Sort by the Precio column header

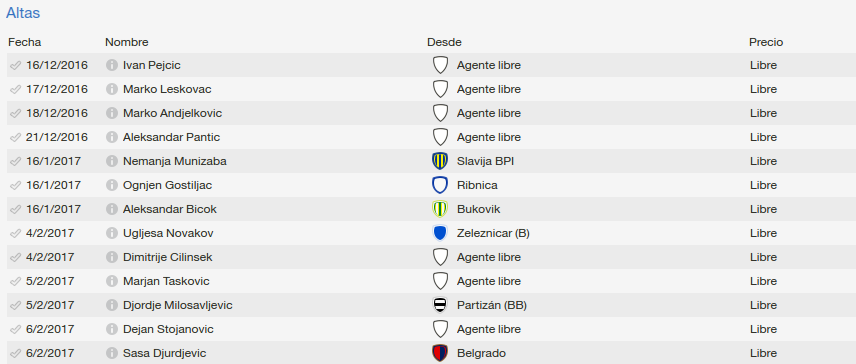tap(766, 42)
